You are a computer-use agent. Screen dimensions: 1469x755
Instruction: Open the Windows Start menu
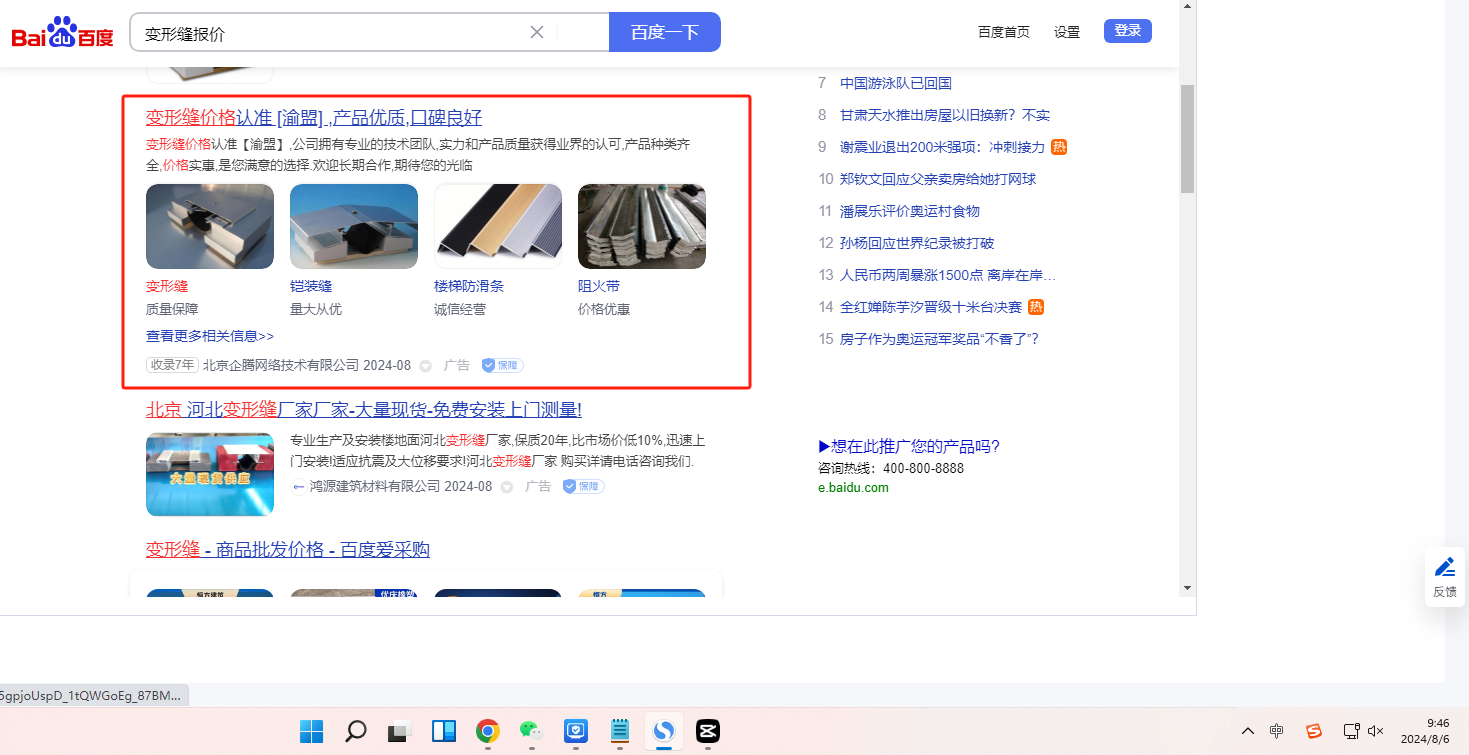[312, 731]
